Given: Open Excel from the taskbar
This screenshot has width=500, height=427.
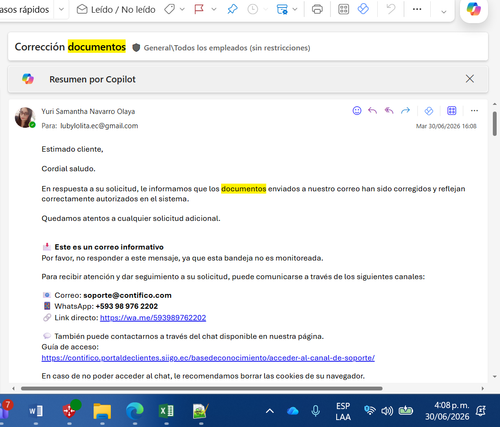Looking at the screenshot, I should pyautogui.click(x=166, y=411).
